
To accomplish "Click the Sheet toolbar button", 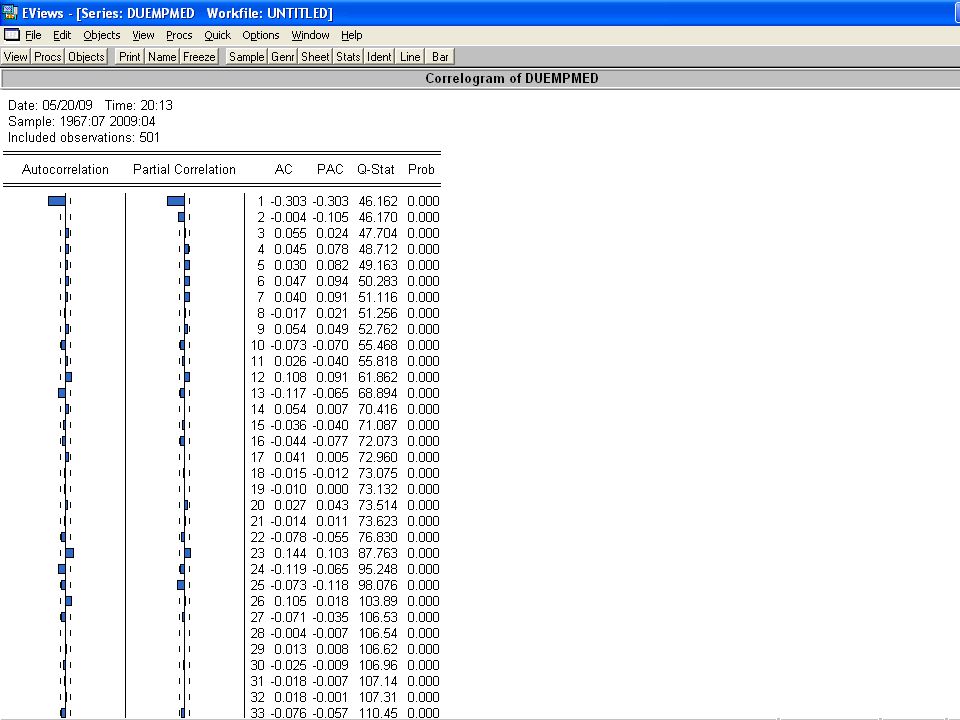I will 315,57.
